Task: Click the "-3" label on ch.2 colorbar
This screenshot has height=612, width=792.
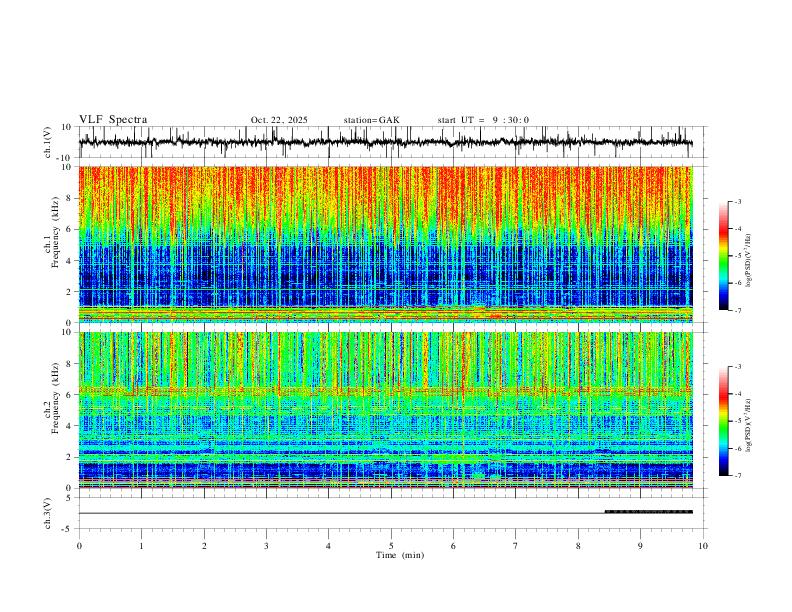Action: click(737, 367)
